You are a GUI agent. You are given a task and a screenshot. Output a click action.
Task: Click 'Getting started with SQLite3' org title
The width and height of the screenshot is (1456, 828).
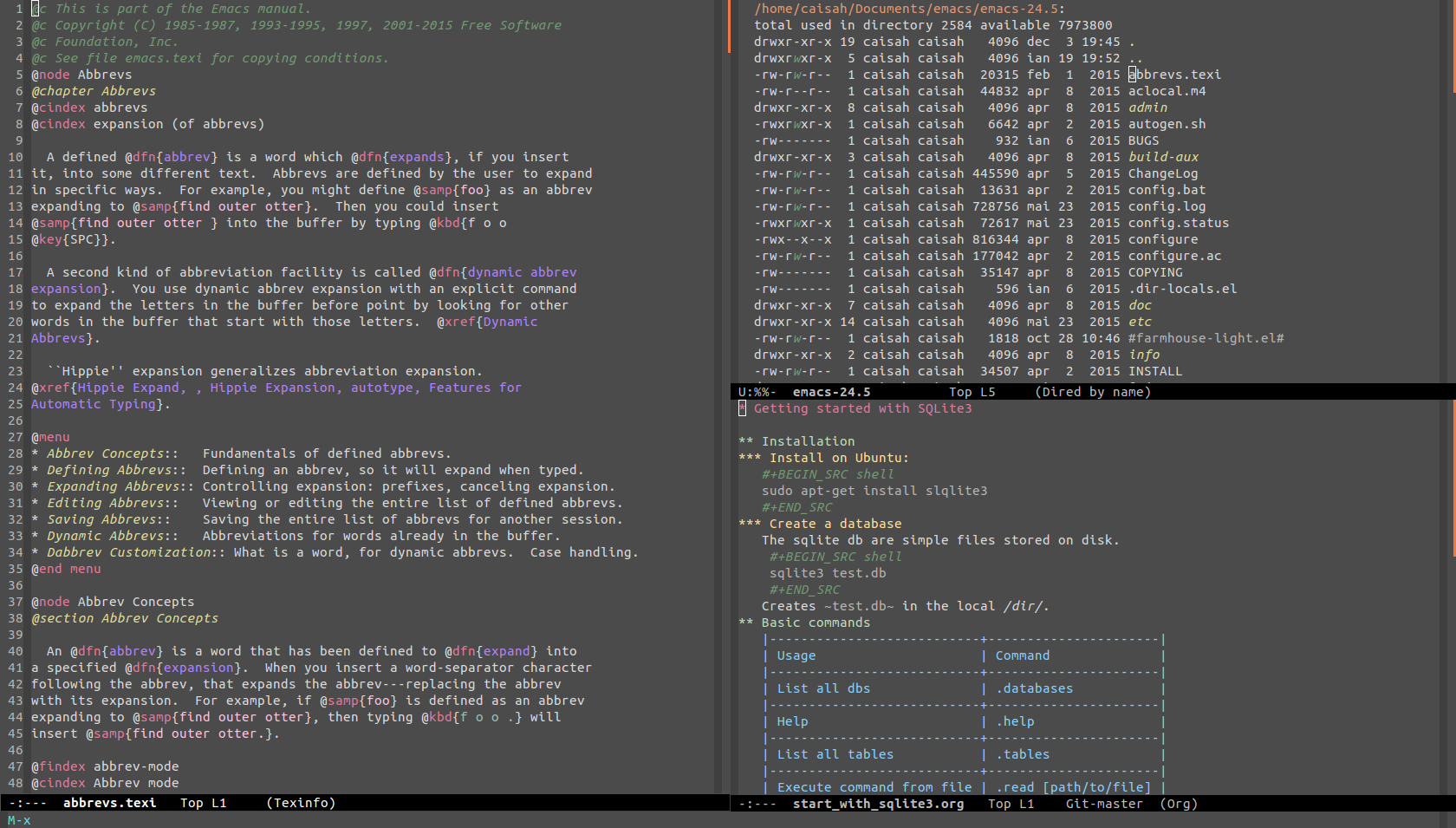(862, 408)
